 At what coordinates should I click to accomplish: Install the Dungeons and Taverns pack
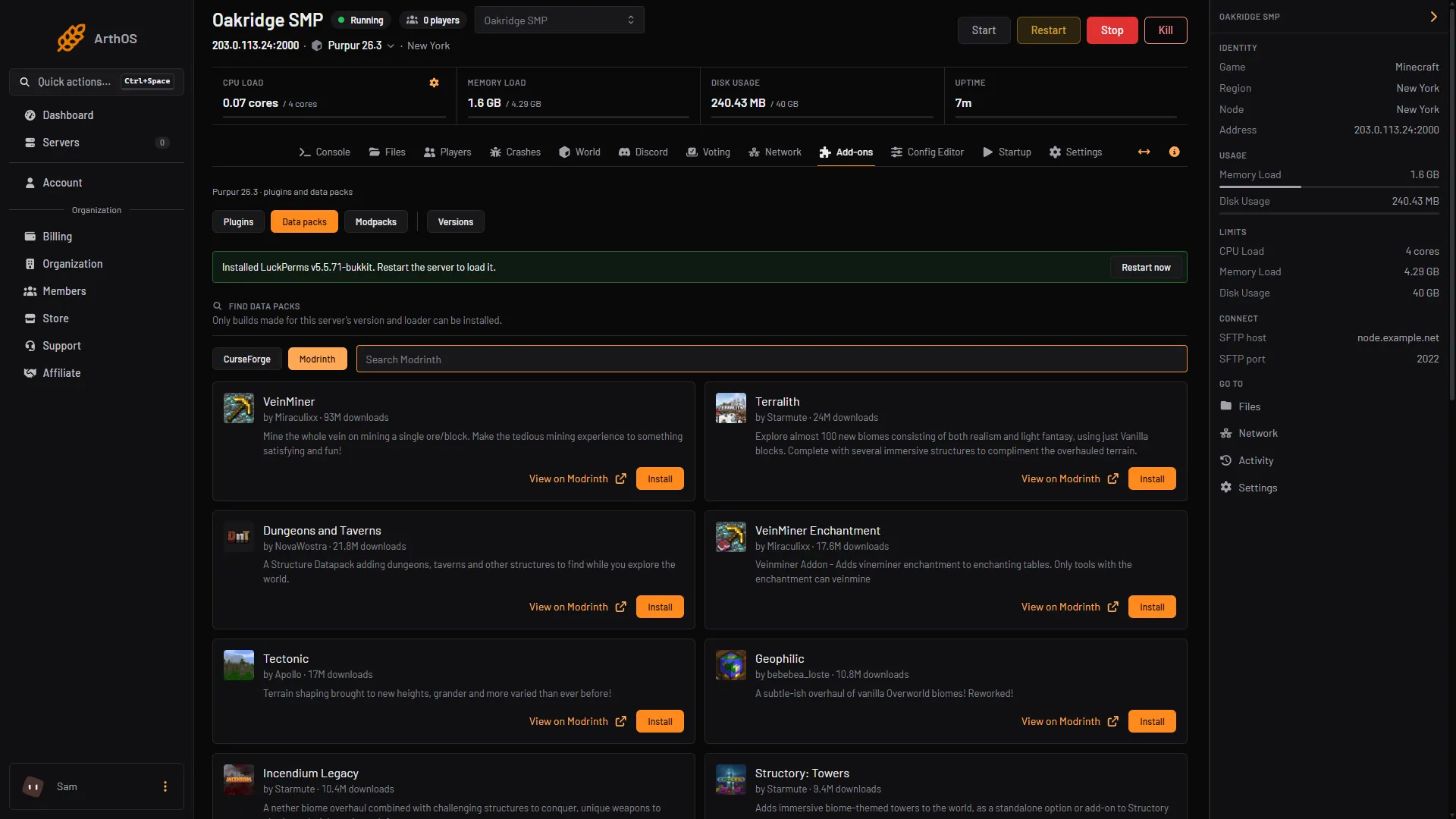[x=660, y=607]
